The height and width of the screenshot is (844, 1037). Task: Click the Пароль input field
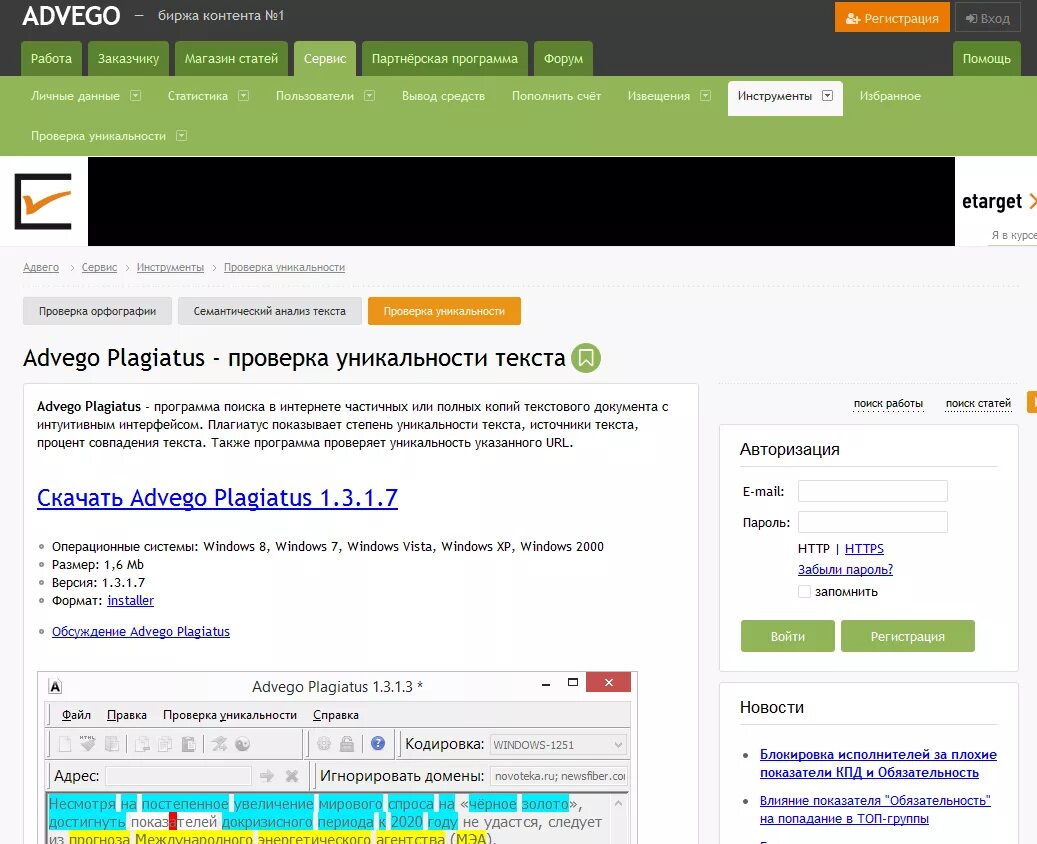[872, 522]
